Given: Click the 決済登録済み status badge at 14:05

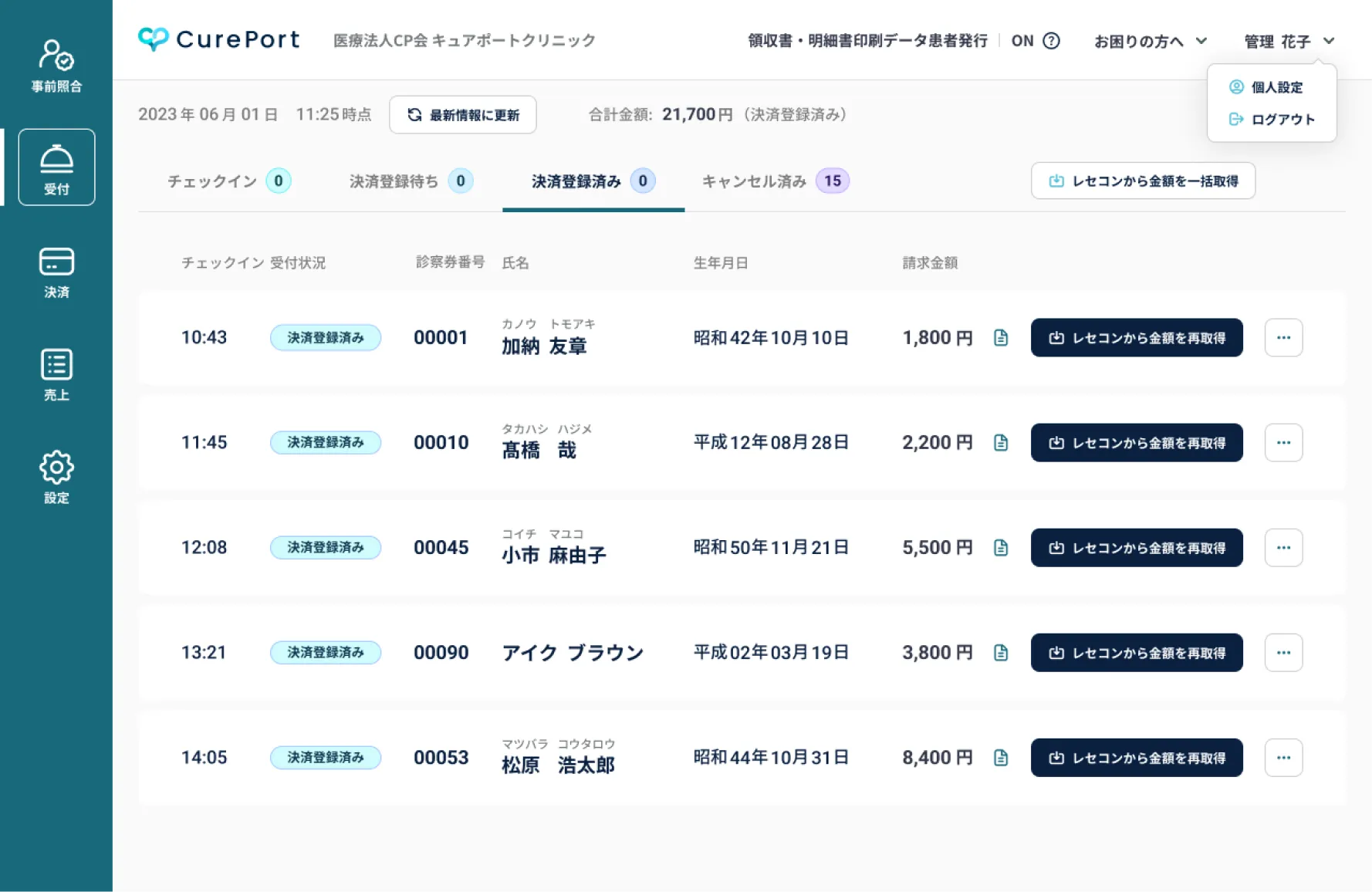Looking at the screenshot, I should (x=326, y=758).
